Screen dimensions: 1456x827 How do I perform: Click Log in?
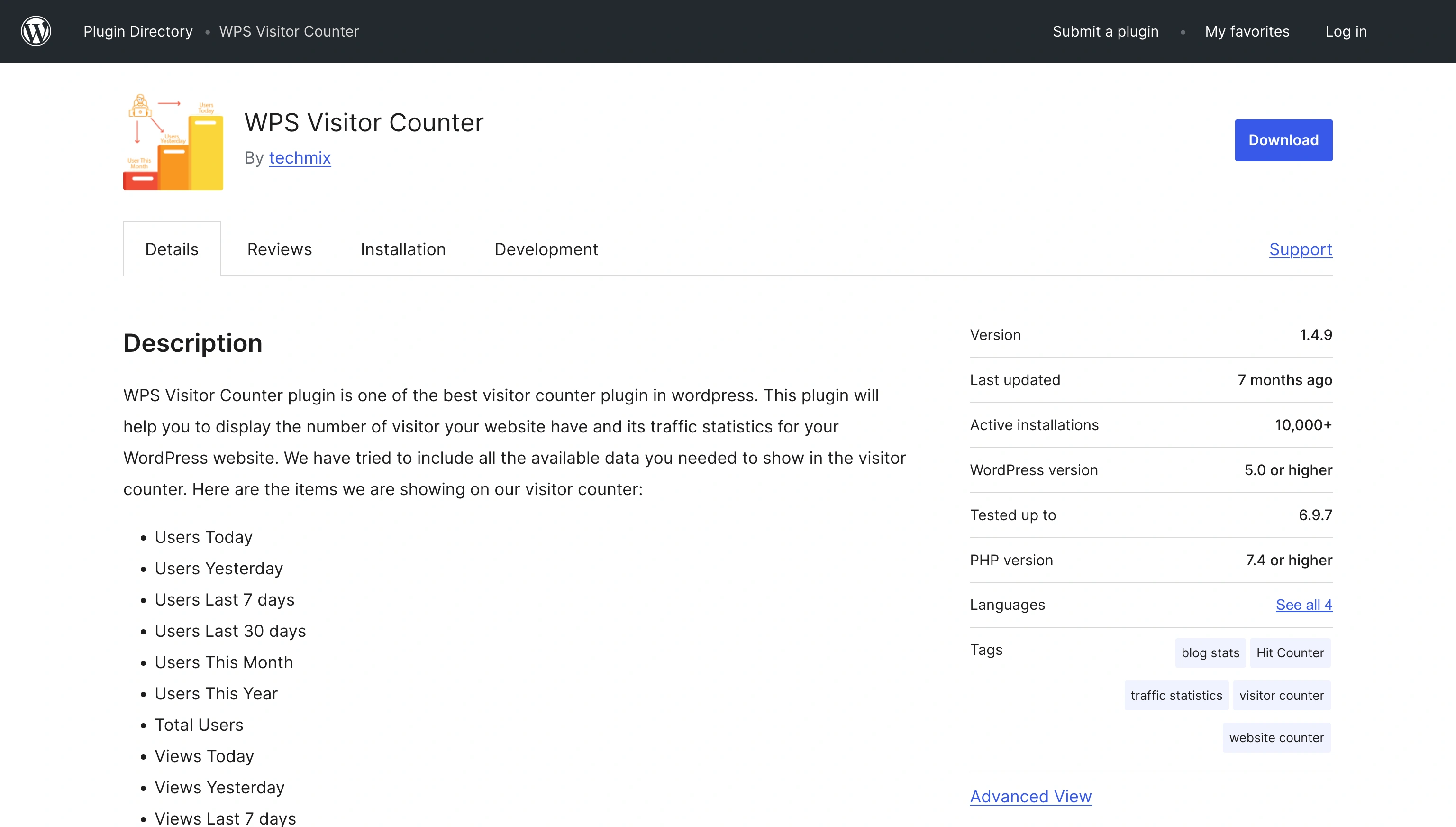coord(1346,31)
